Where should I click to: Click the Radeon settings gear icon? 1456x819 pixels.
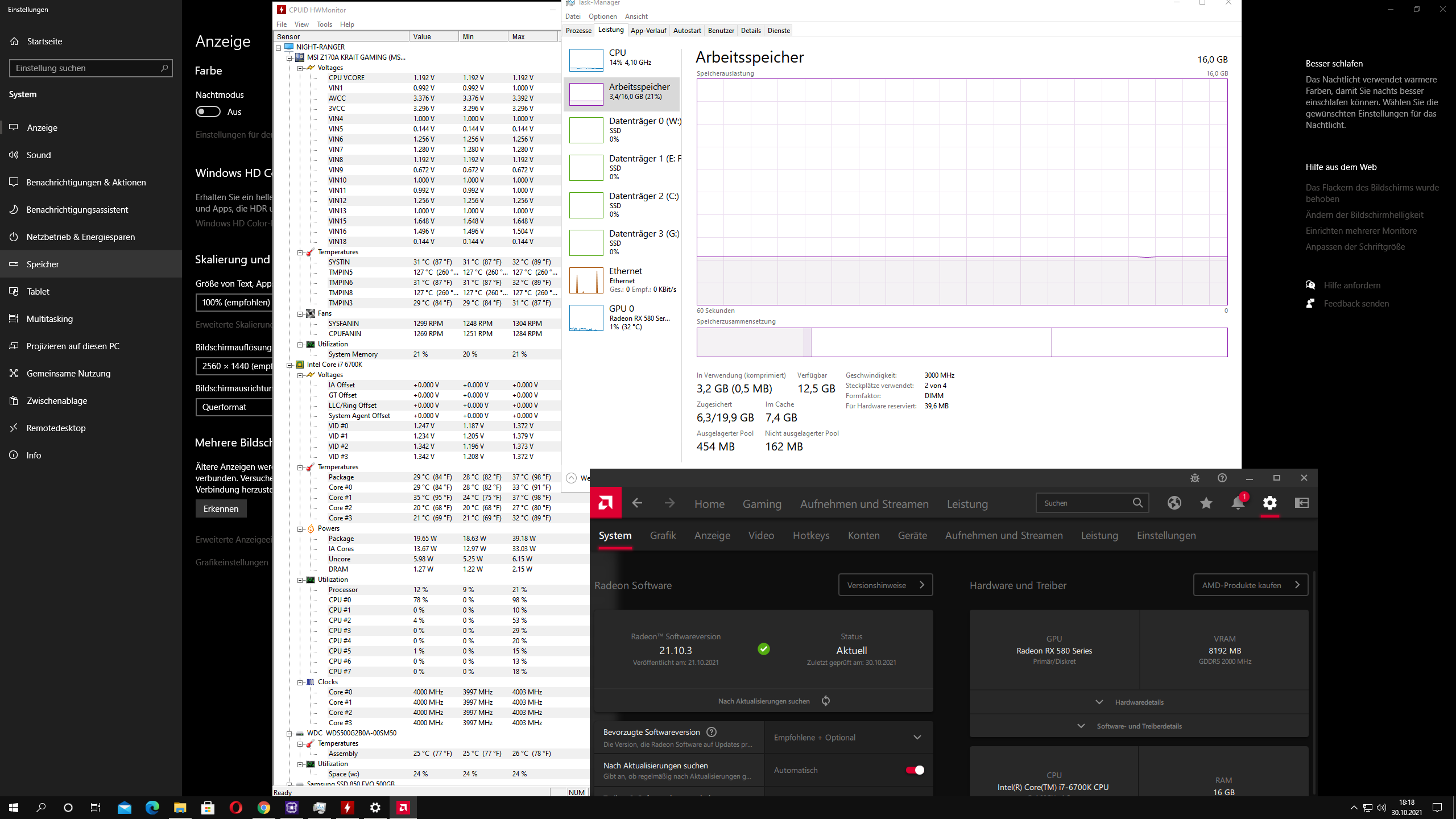click(x=1269, y=503)
